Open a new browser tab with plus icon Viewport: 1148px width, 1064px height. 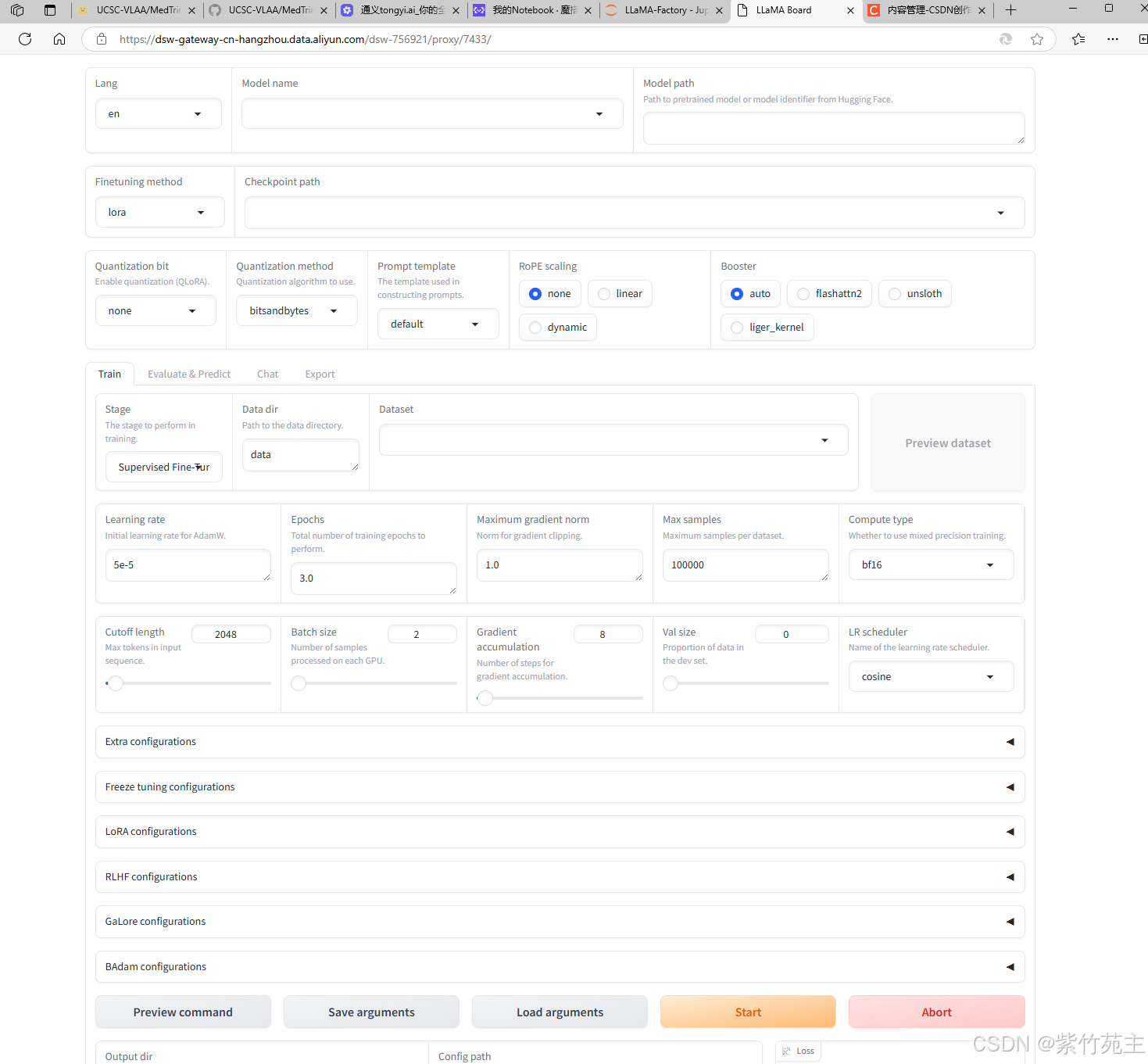tap(1010, 10)
